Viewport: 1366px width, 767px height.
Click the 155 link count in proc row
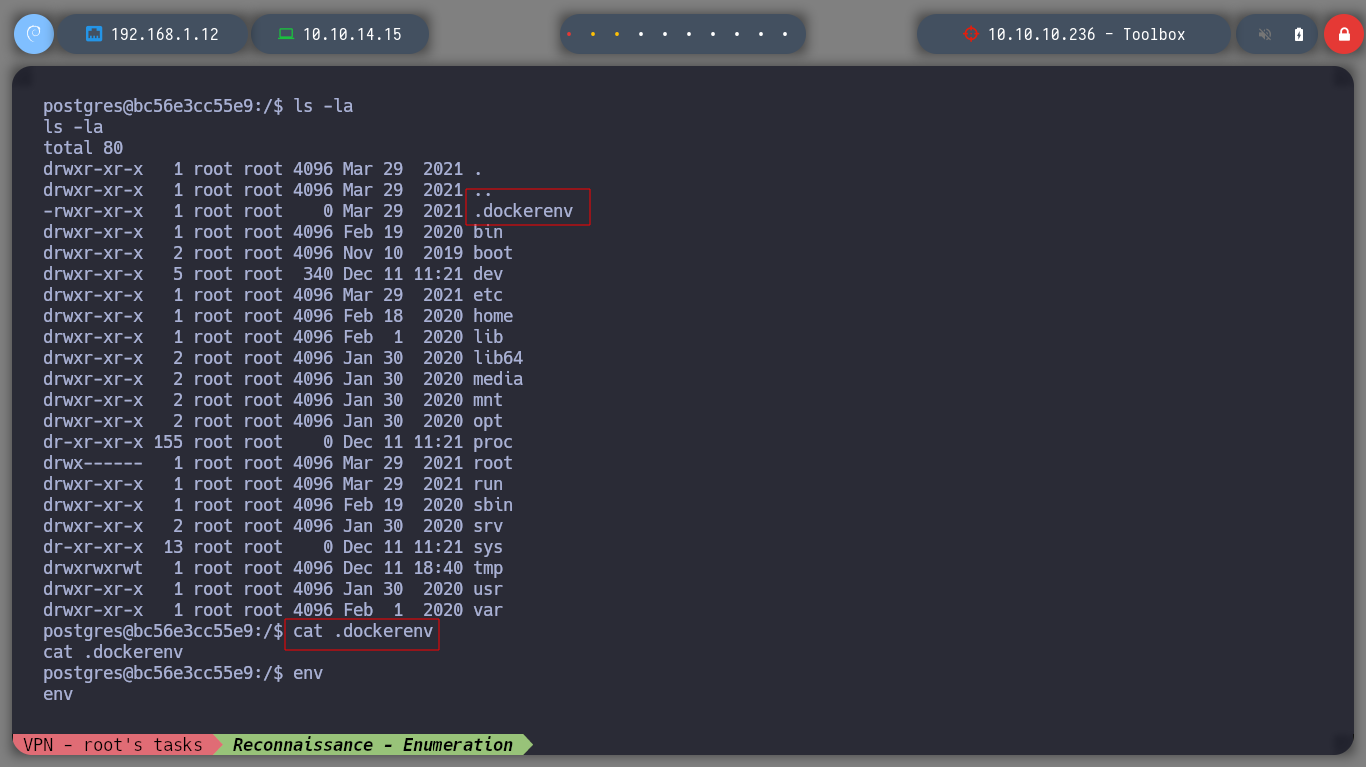click(168, 442)
